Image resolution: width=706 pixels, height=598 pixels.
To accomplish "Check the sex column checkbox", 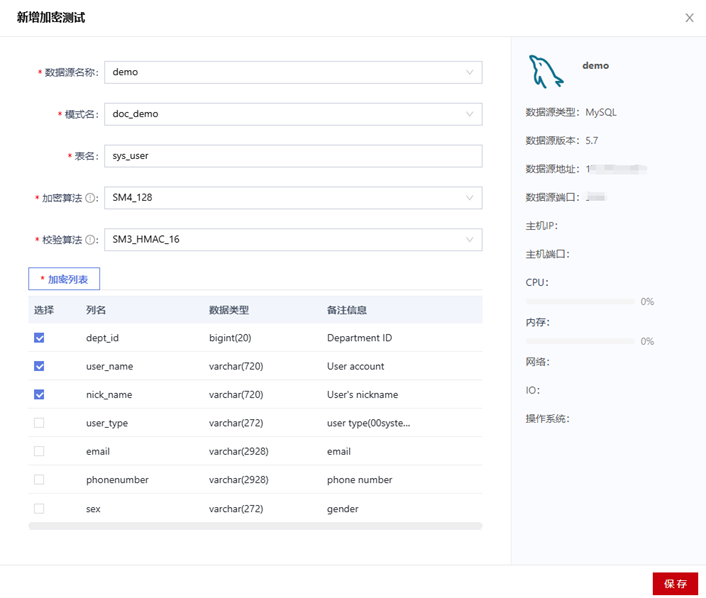I will 39,508.
